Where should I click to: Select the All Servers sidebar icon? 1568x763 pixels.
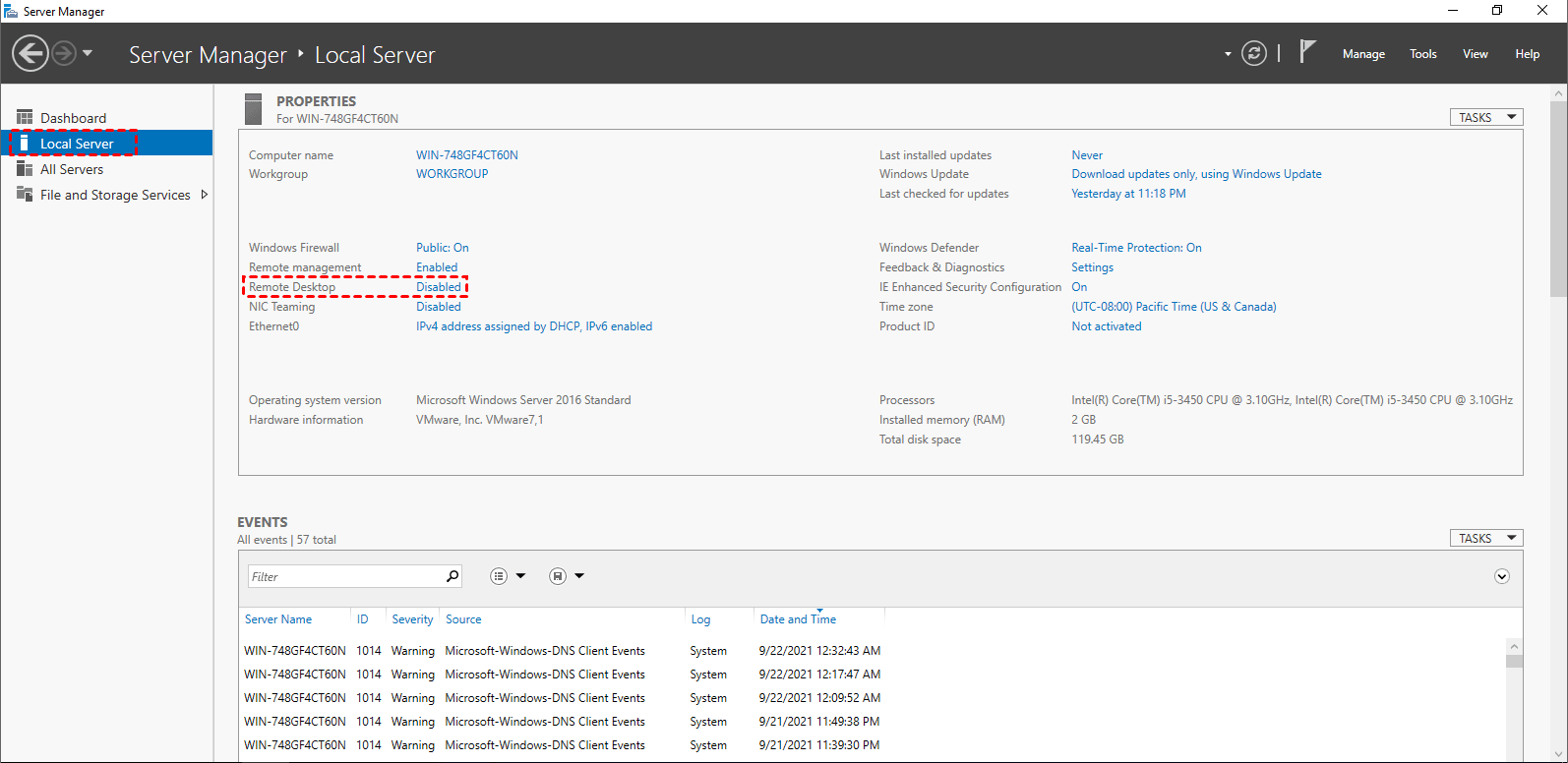coord(25,169)
